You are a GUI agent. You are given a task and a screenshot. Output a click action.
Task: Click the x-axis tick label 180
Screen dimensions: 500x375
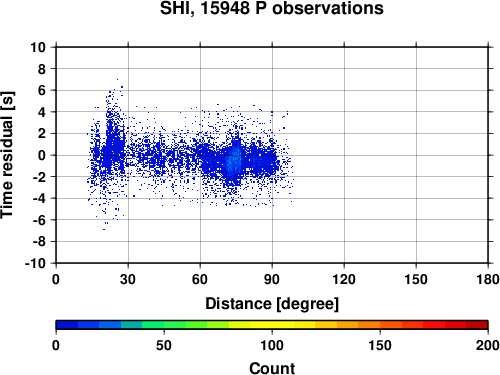point(488,279)
